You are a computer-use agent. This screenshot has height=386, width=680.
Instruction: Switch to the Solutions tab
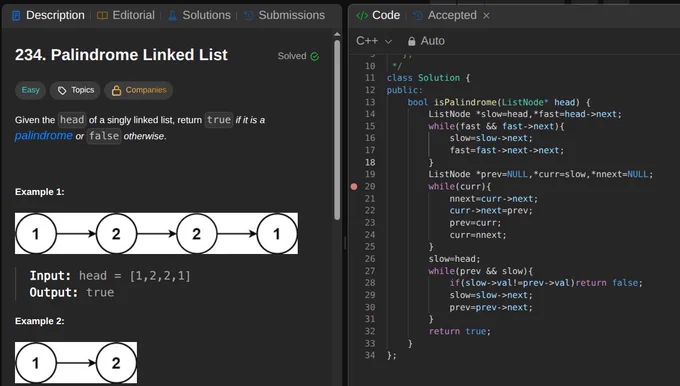(x=199, y=15)
